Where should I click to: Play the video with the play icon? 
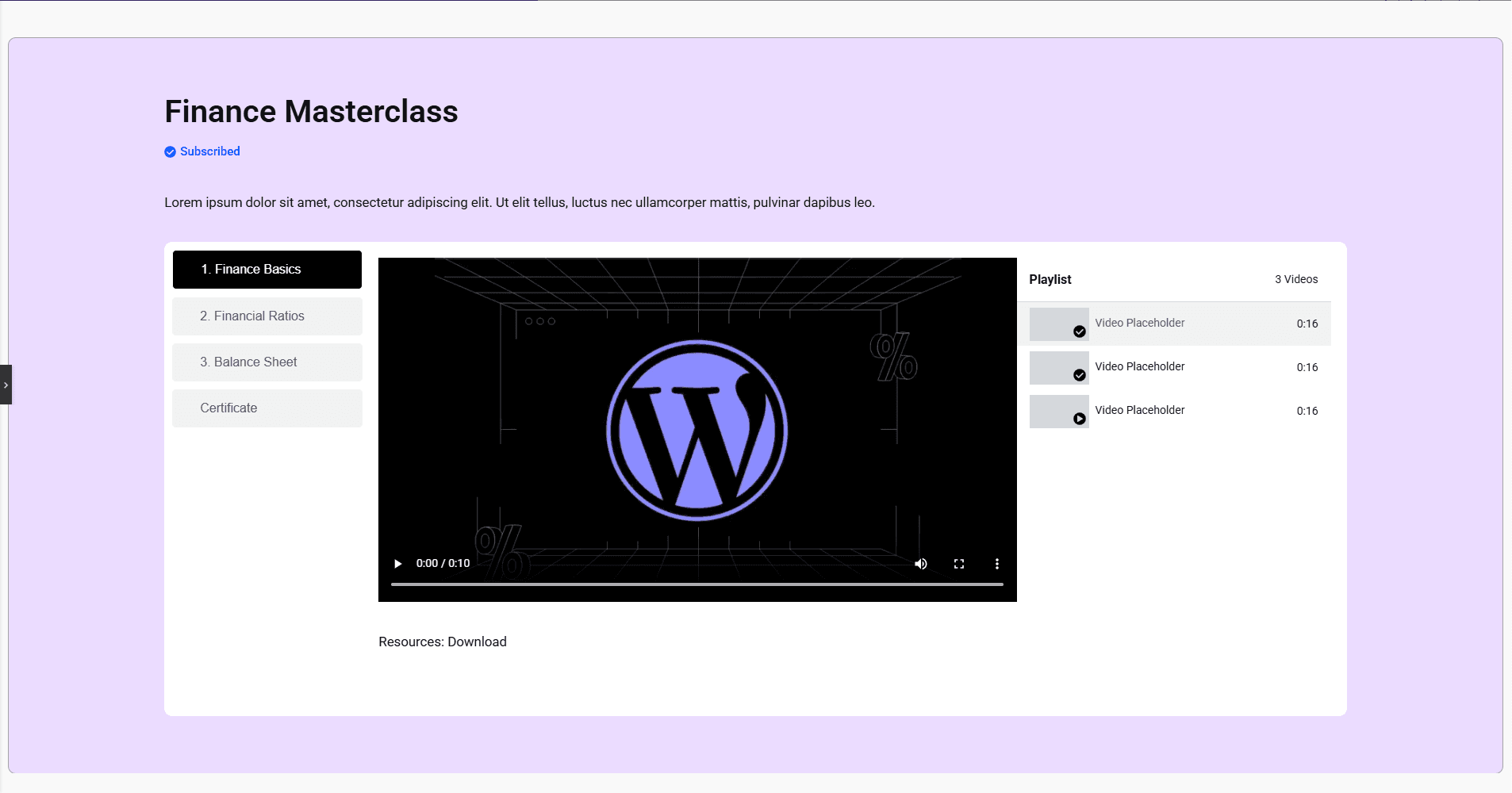point(397,564)
